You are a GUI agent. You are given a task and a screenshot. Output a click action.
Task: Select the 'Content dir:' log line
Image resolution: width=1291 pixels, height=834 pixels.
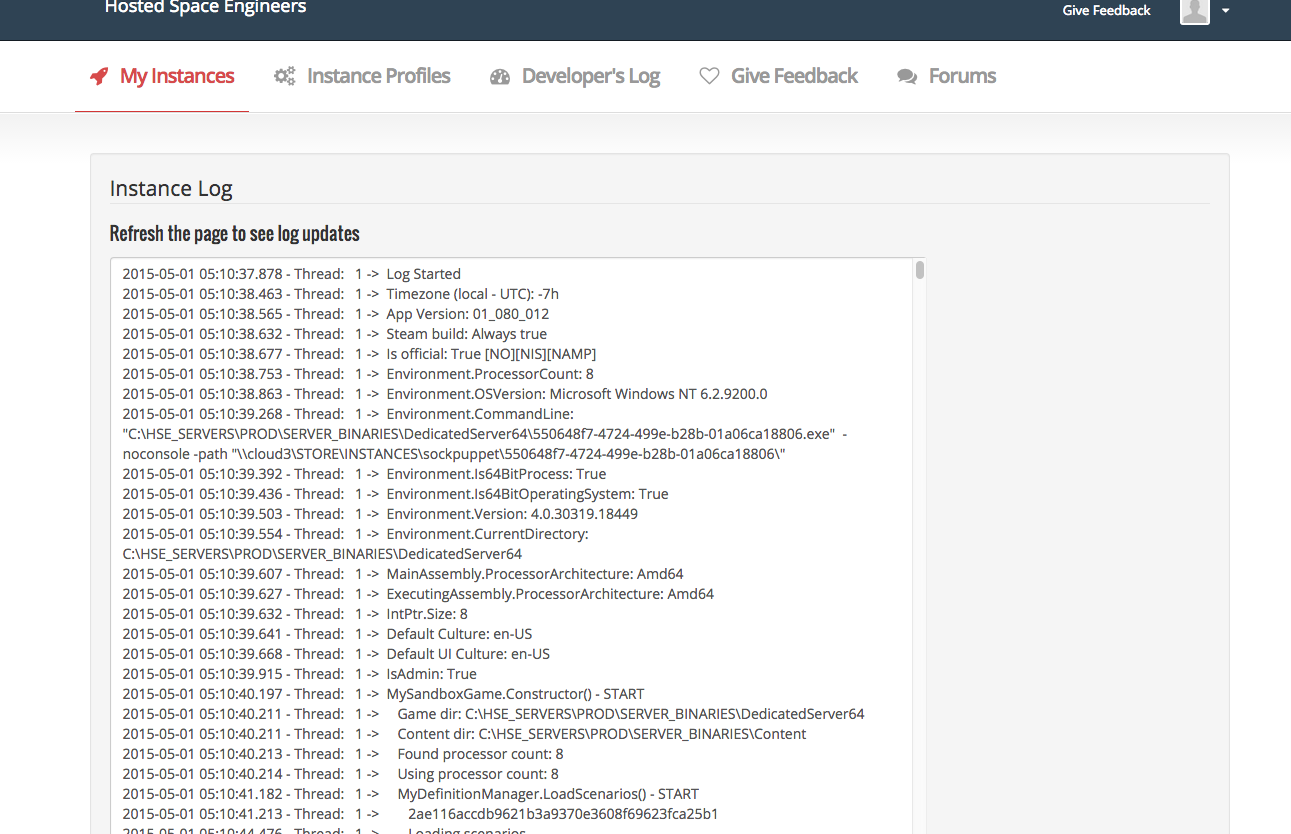coord(464,734)
